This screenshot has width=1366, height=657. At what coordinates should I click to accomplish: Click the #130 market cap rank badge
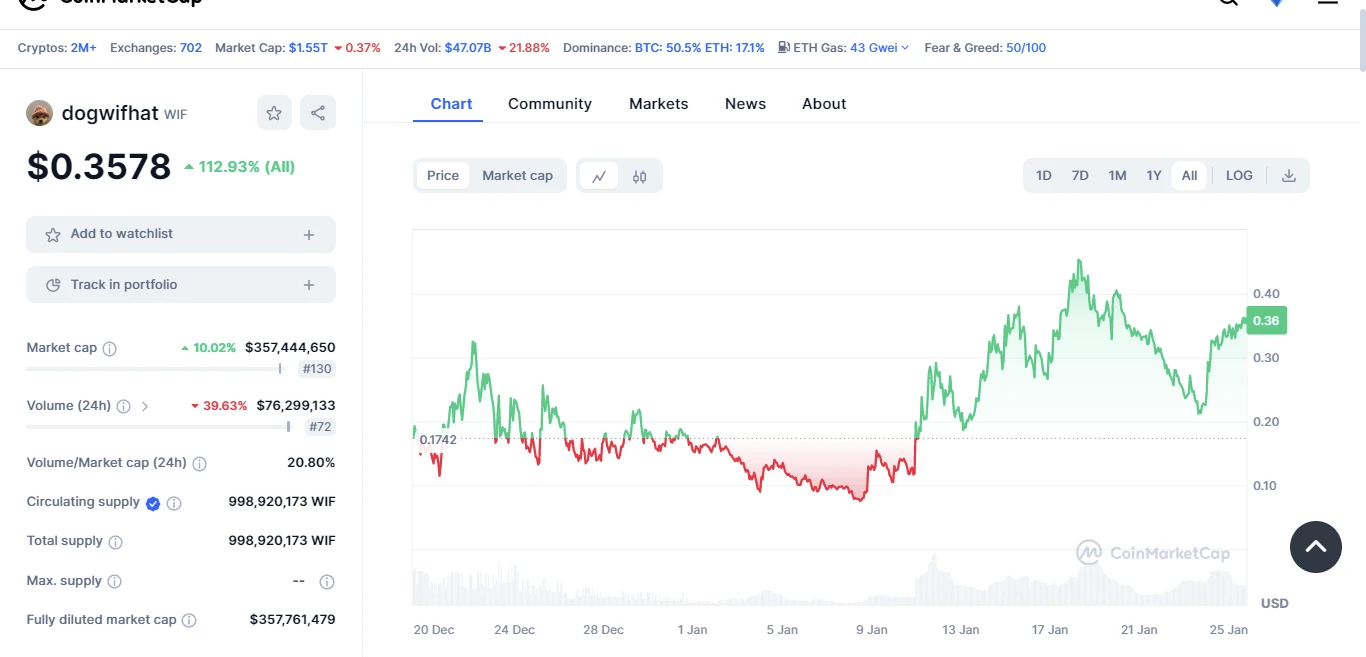317,369
